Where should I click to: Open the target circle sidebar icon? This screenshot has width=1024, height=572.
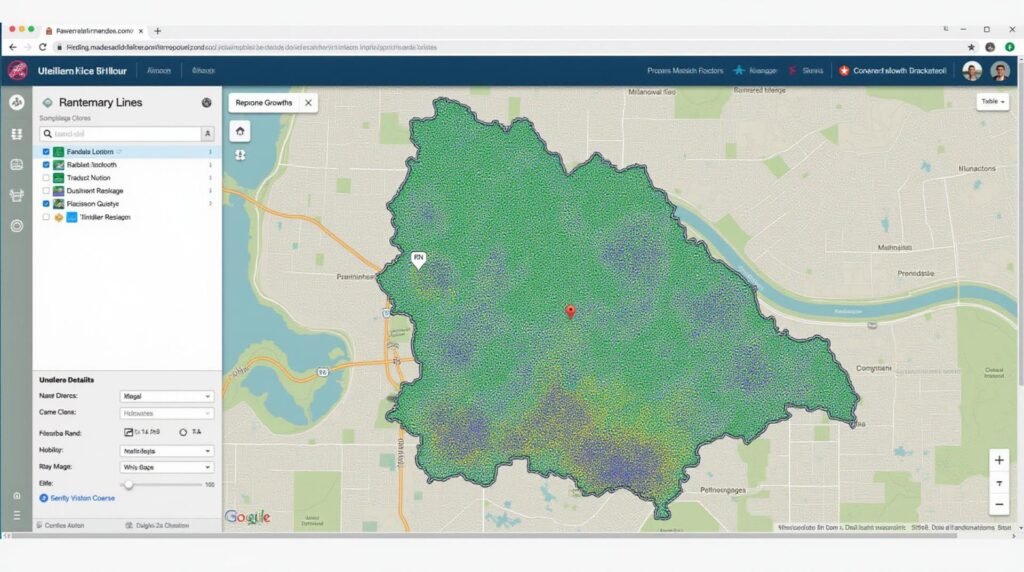(16, 226)
